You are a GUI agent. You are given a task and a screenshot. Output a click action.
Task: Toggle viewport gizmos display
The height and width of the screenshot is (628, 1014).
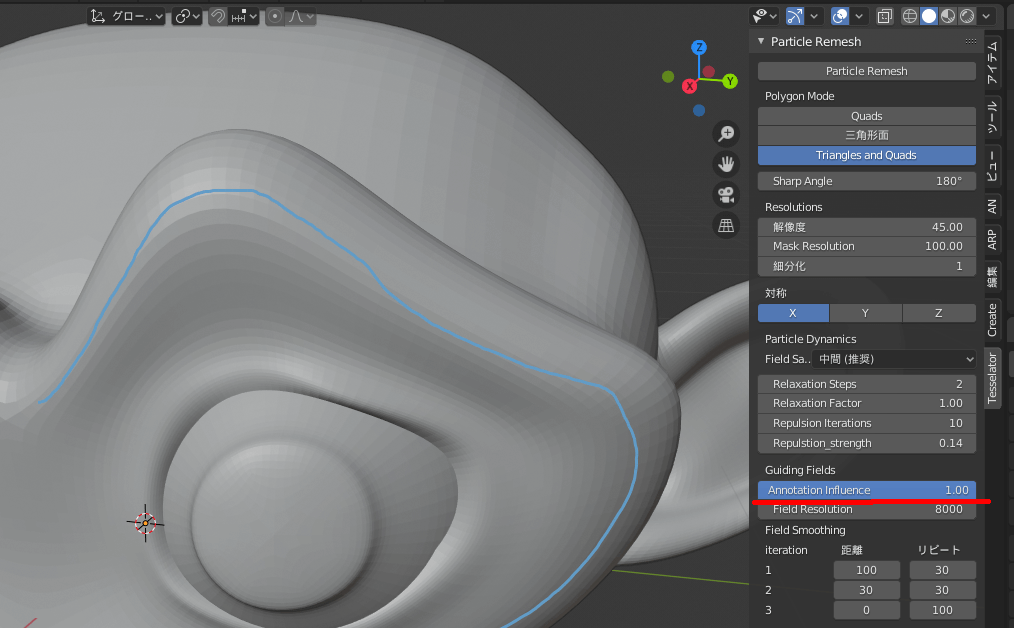(x=795, y=16)
